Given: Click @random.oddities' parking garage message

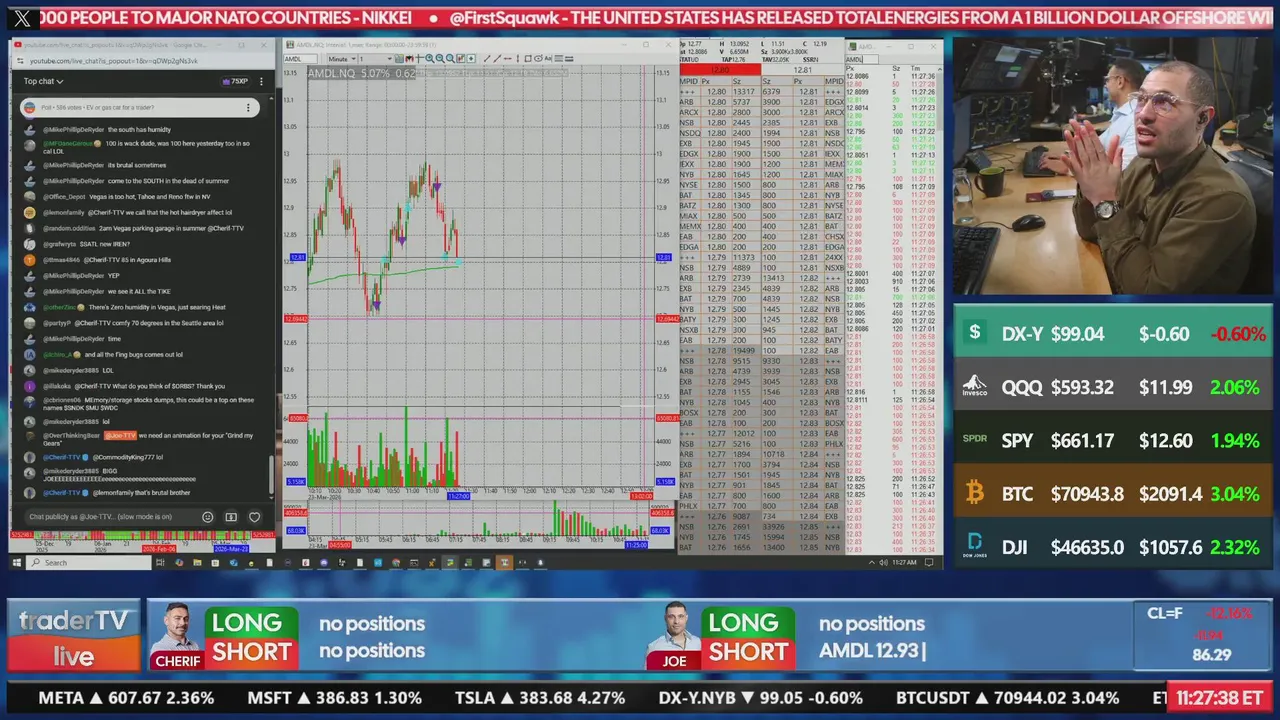Looking at the screenshot, I should (x=143, y=228).
